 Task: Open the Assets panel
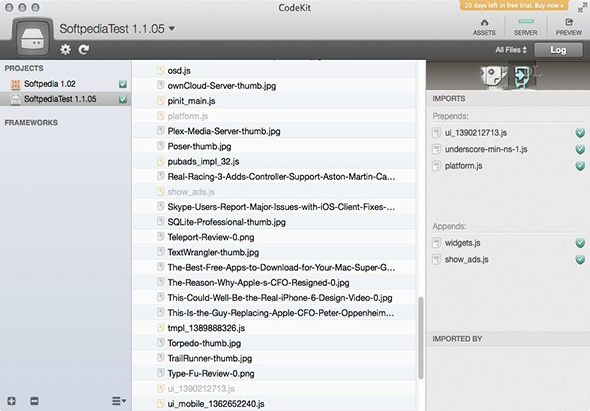coord(484,27)
